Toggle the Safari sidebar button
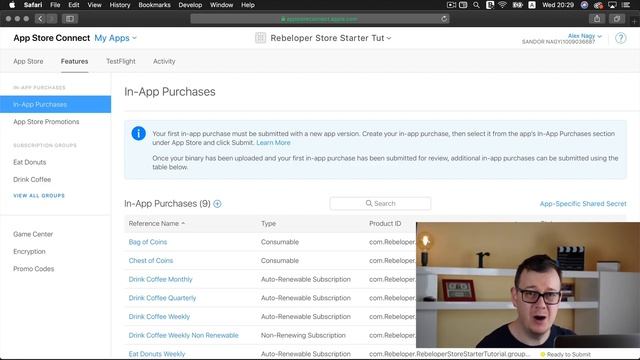Viewport: 640px width, 360px height. [70, 19]
